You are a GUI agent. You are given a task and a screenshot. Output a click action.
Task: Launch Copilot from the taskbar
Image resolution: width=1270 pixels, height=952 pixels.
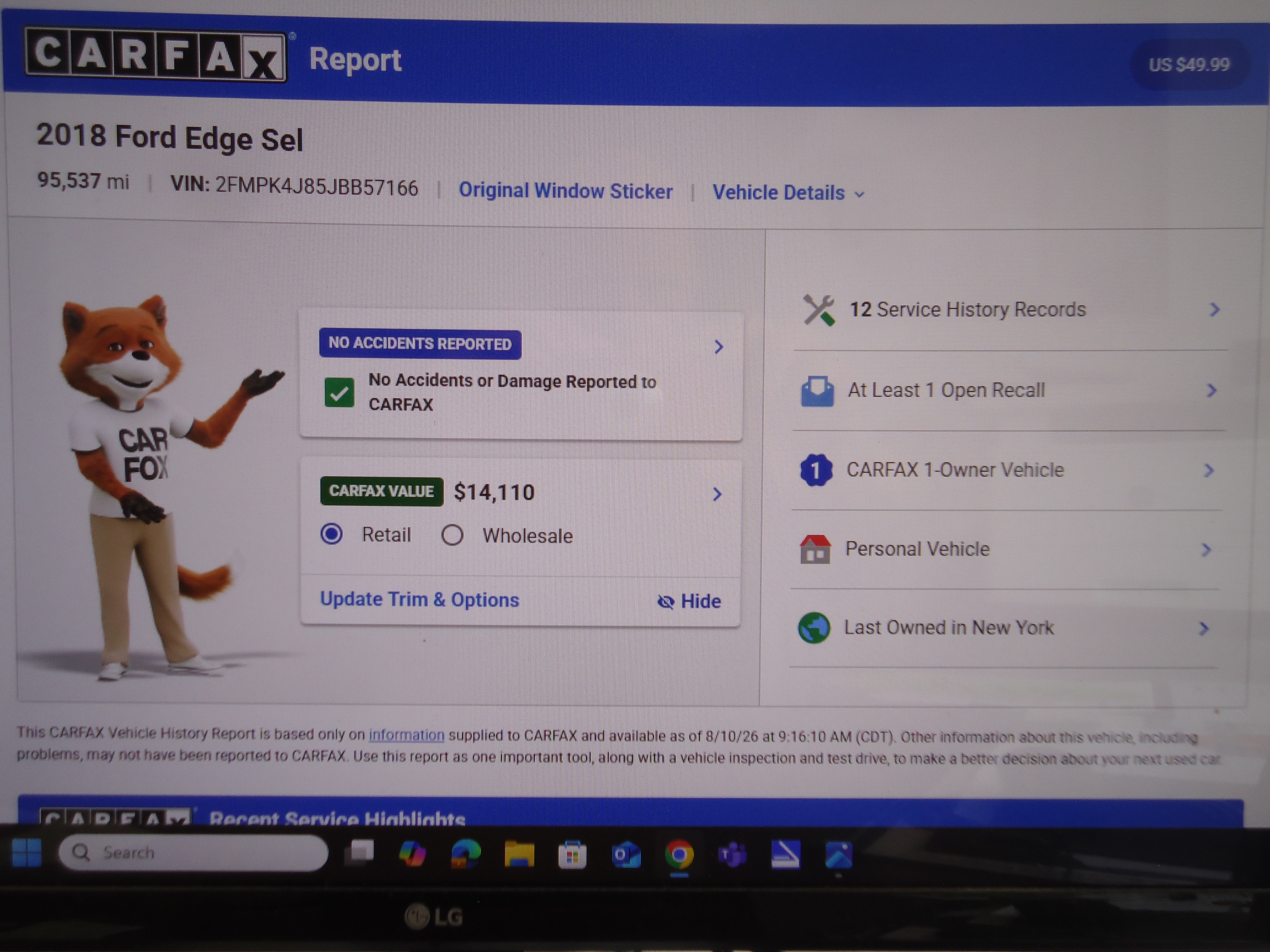(x=413, y=854)
